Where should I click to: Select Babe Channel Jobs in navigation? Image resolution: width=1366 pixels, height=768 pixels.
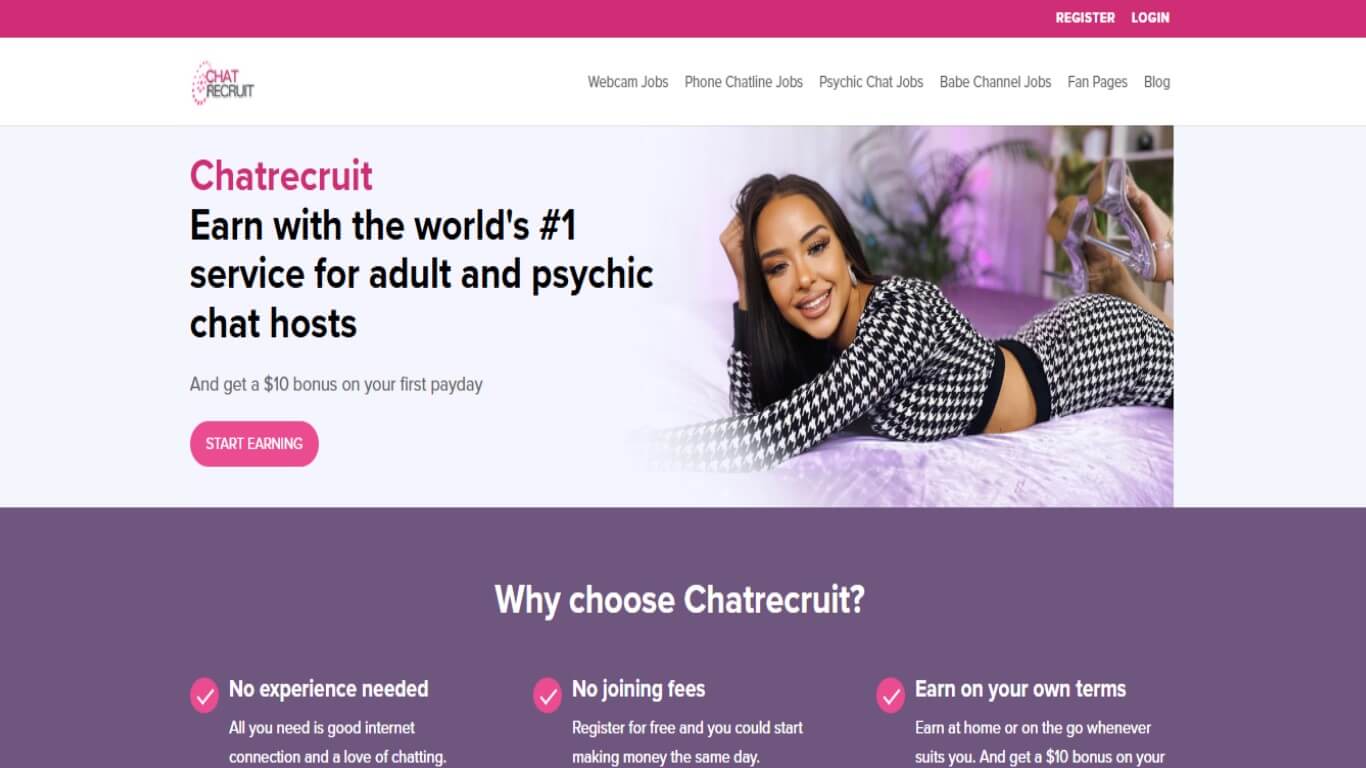tap(995, 82)
